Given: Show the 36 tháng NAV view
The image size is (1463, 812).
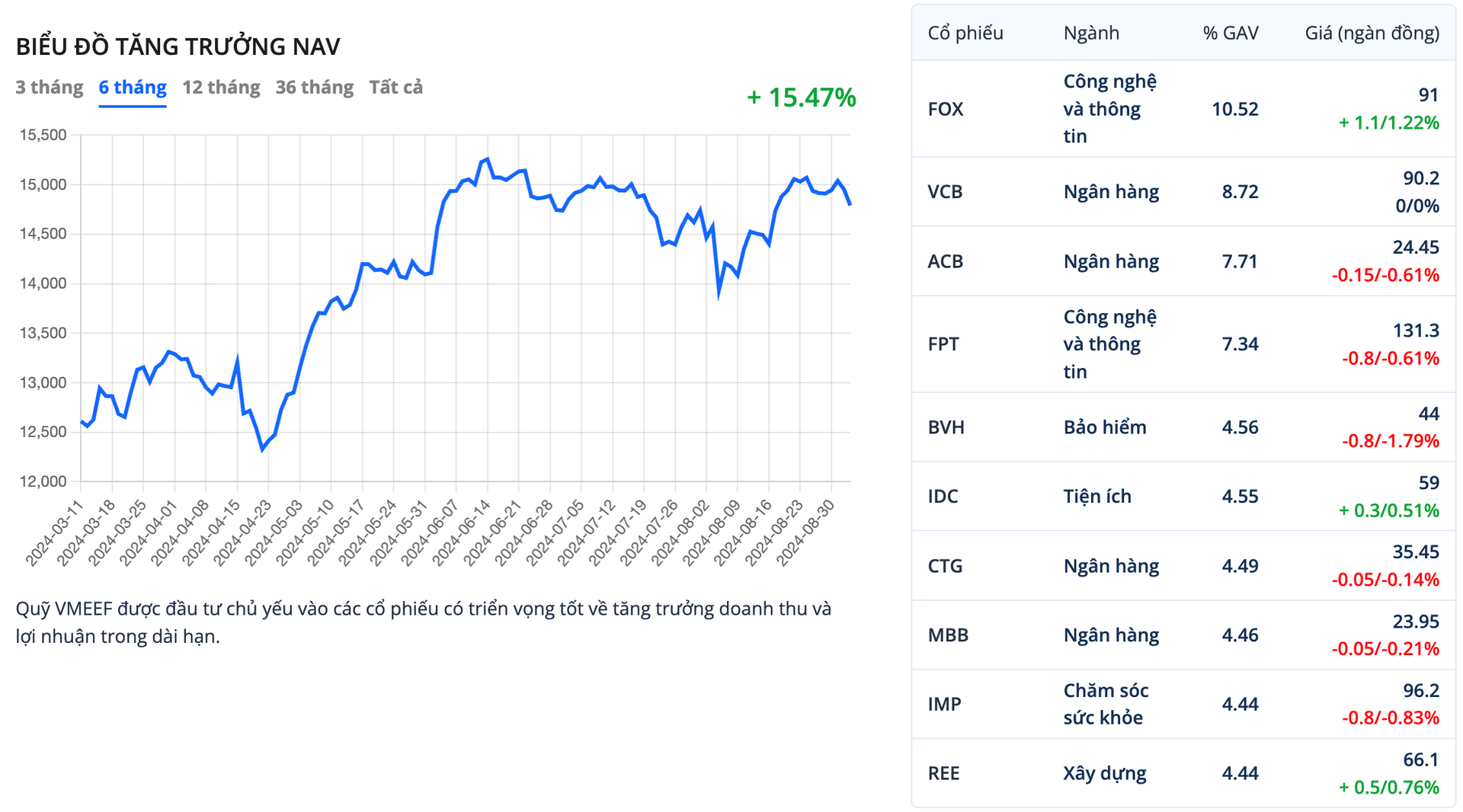Looking at the screenshot, I should click(314, 88).
